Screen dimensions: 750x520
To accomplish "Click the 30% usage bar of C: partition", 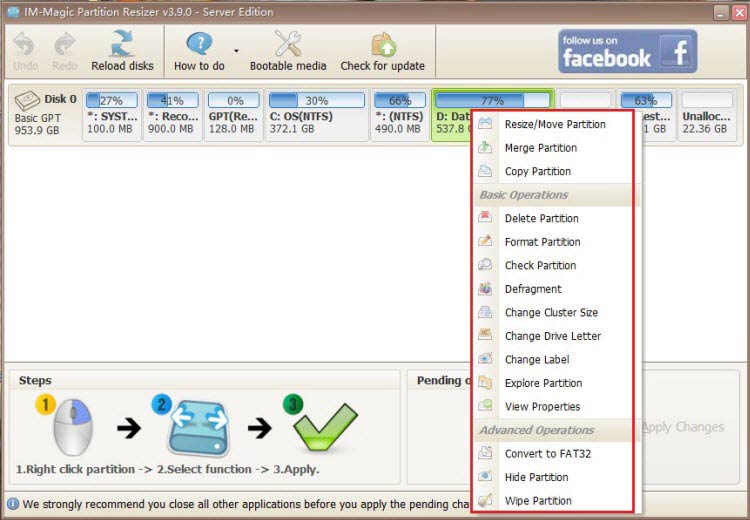I will point(317,100).
